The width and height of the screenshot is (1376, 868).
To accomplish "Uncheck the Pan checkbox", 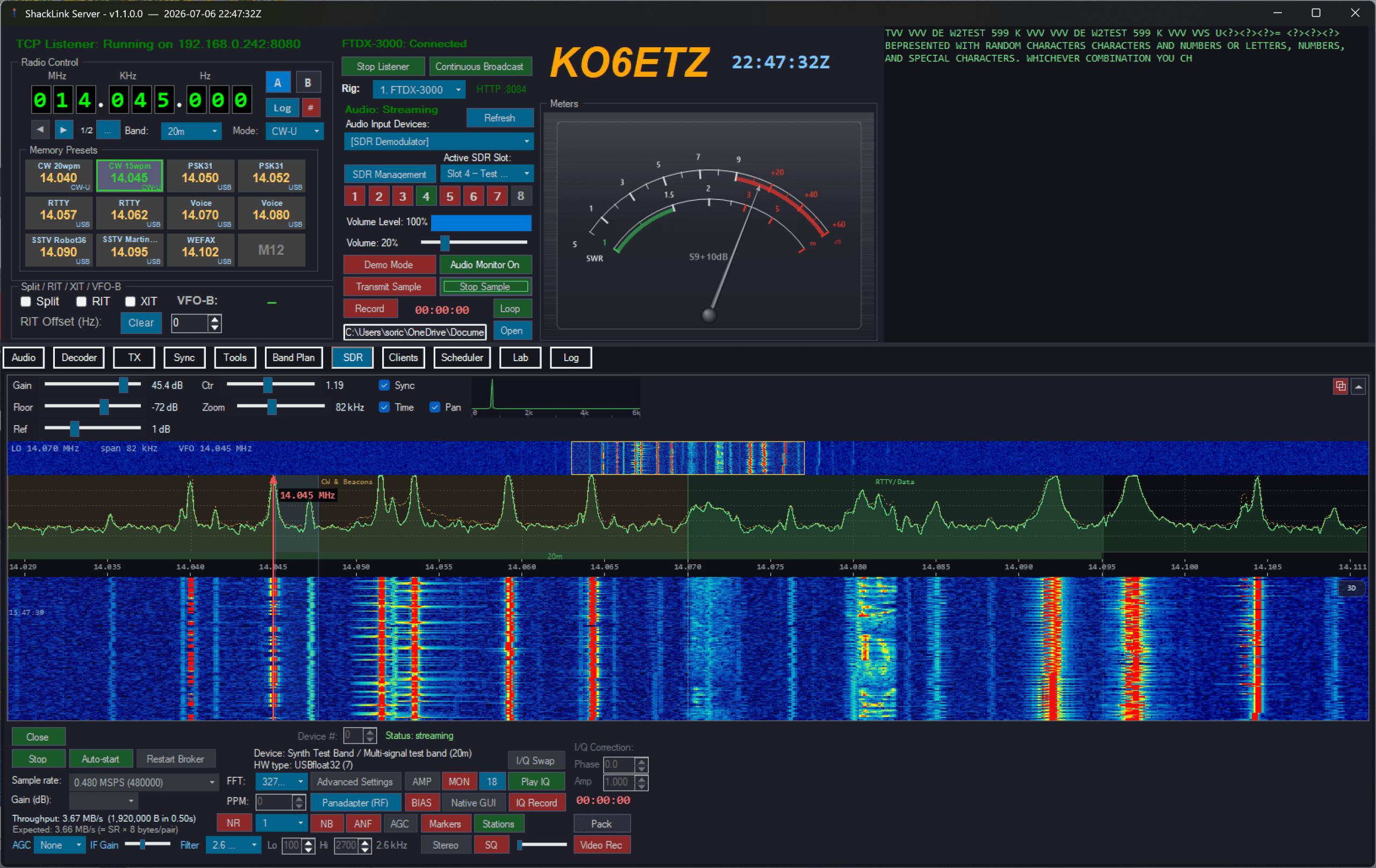I will 434,407.
